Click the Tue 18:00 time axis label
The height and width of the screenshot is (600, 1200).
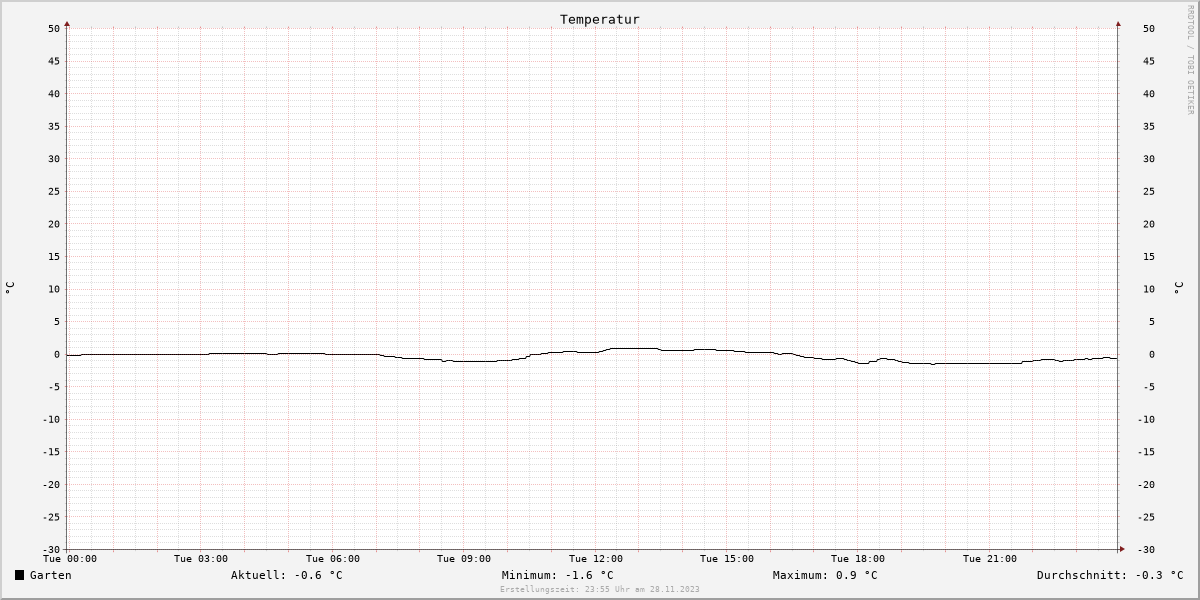pos(858,559)
